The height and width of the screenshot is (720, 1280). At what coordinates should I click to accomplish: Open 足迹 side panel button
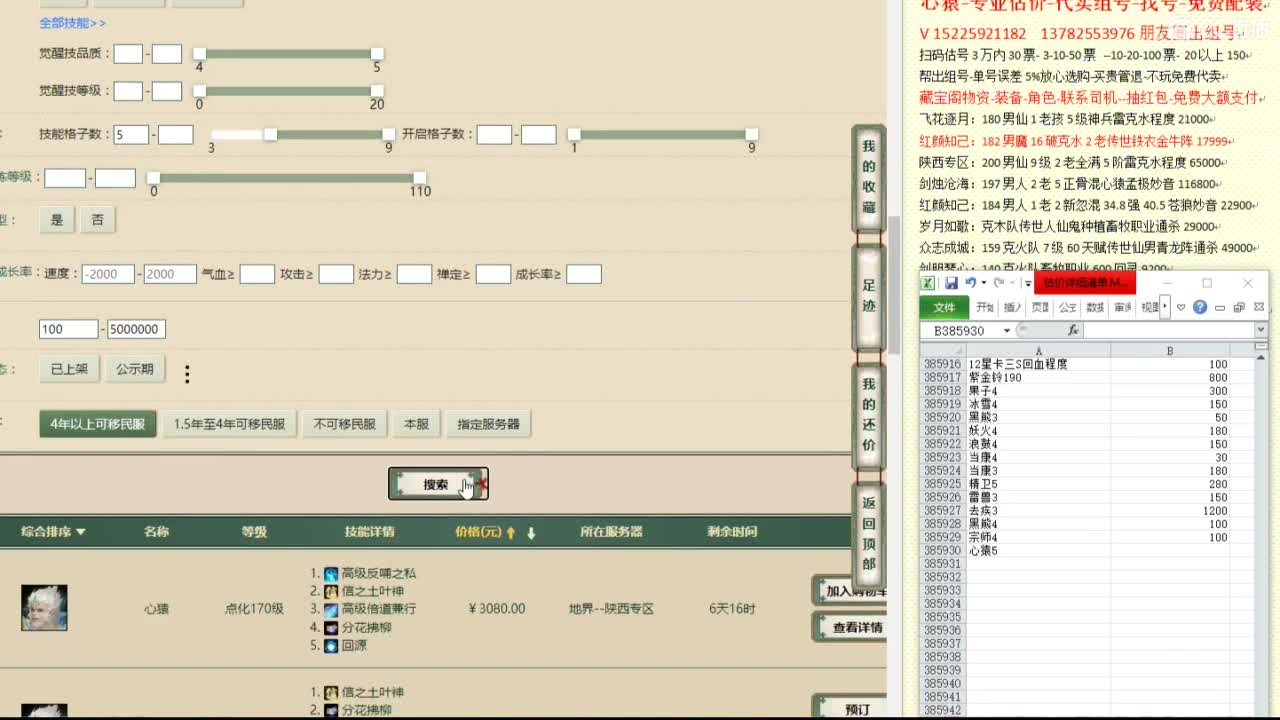[868, 296]
